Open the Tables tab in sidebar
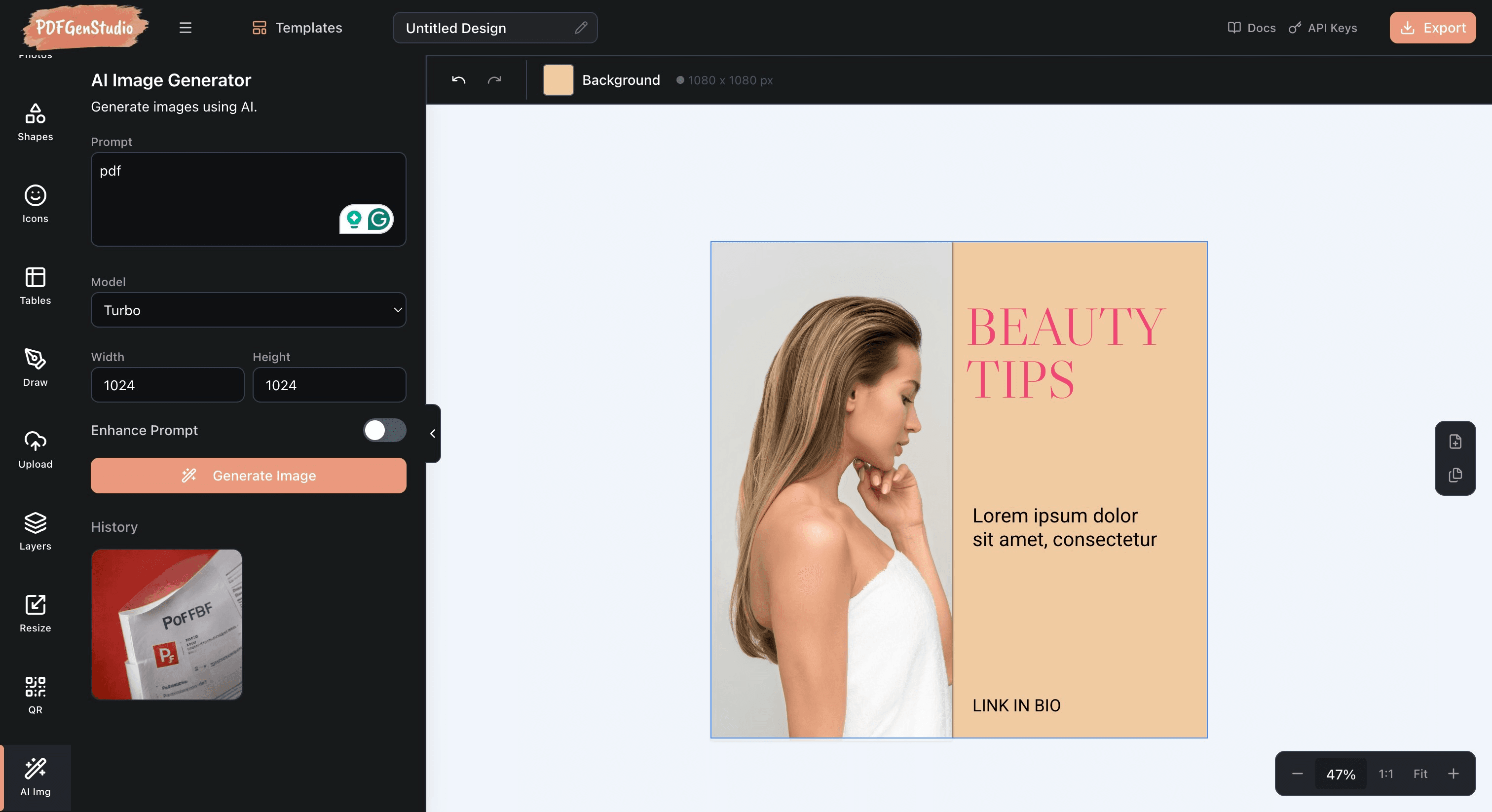 point(36,286)
